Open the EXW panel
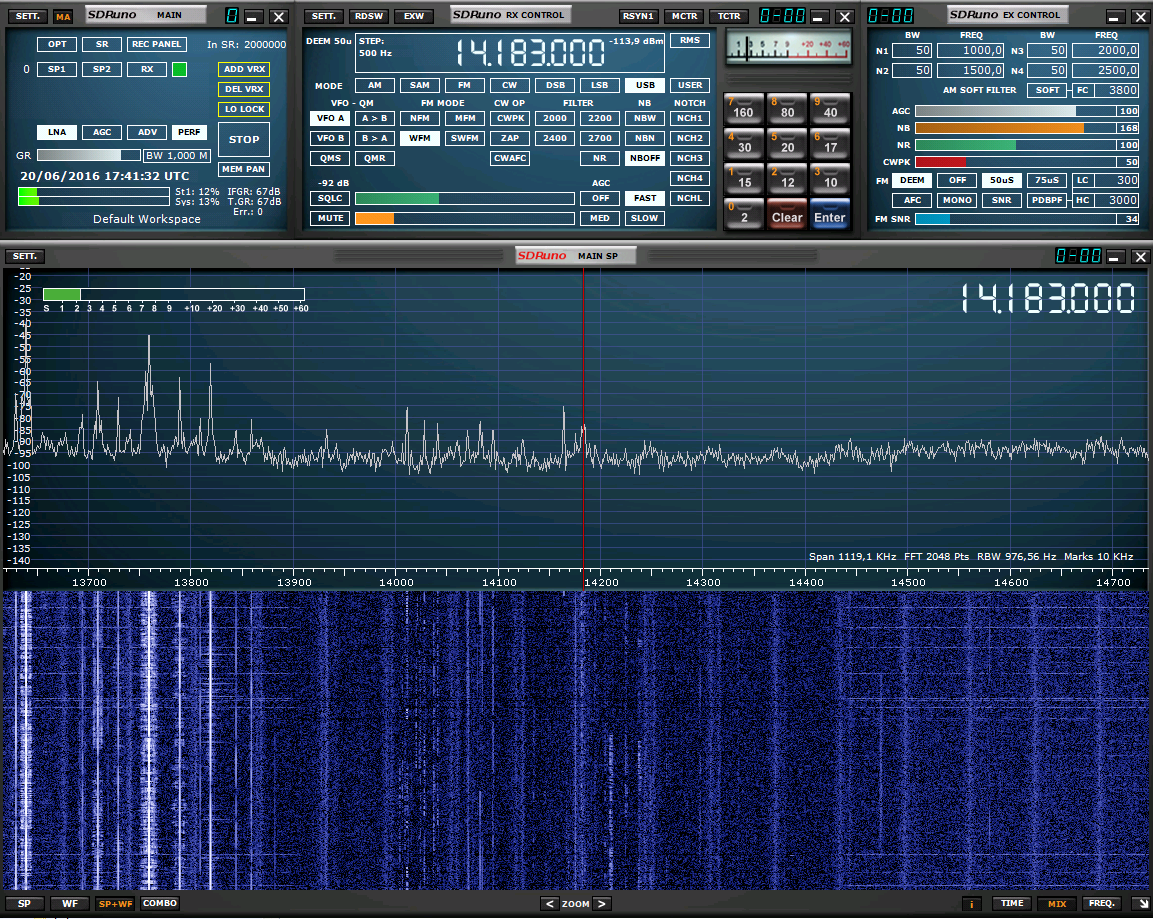This screenshot has height=919, width=1153. [x=414, y=16]
